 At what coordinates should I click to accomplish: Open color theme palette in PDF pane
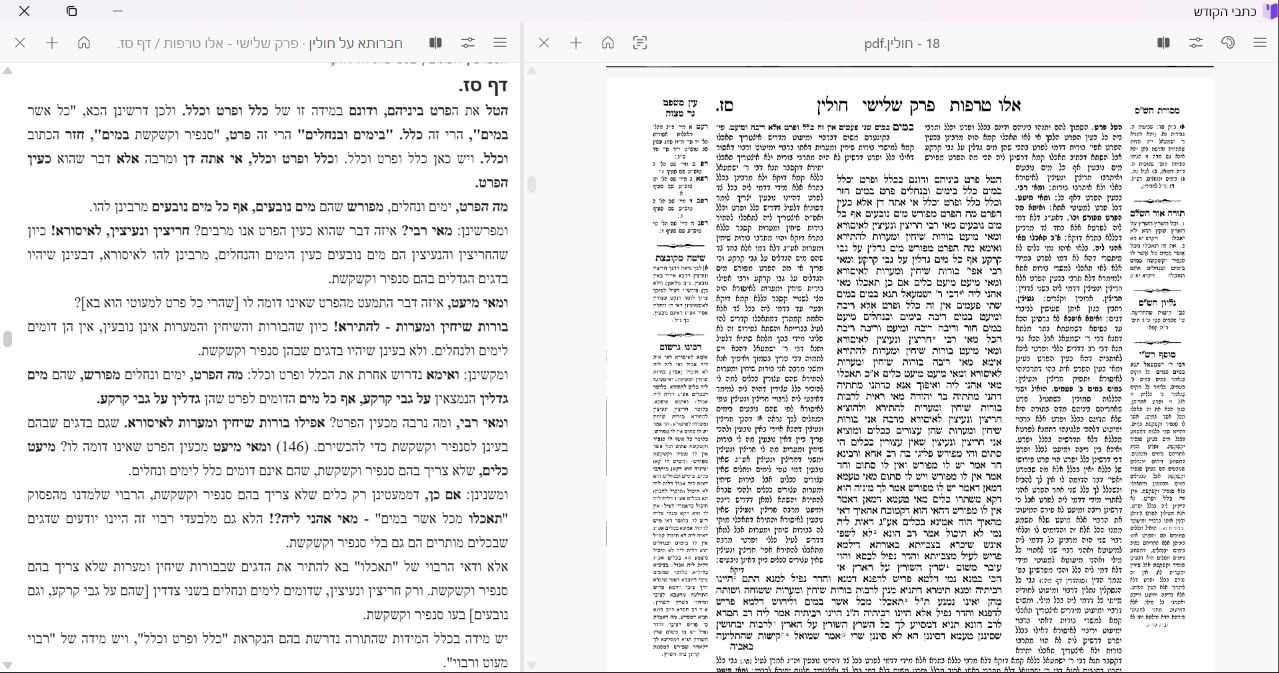pyautogui.click(x=1228, y=43)
